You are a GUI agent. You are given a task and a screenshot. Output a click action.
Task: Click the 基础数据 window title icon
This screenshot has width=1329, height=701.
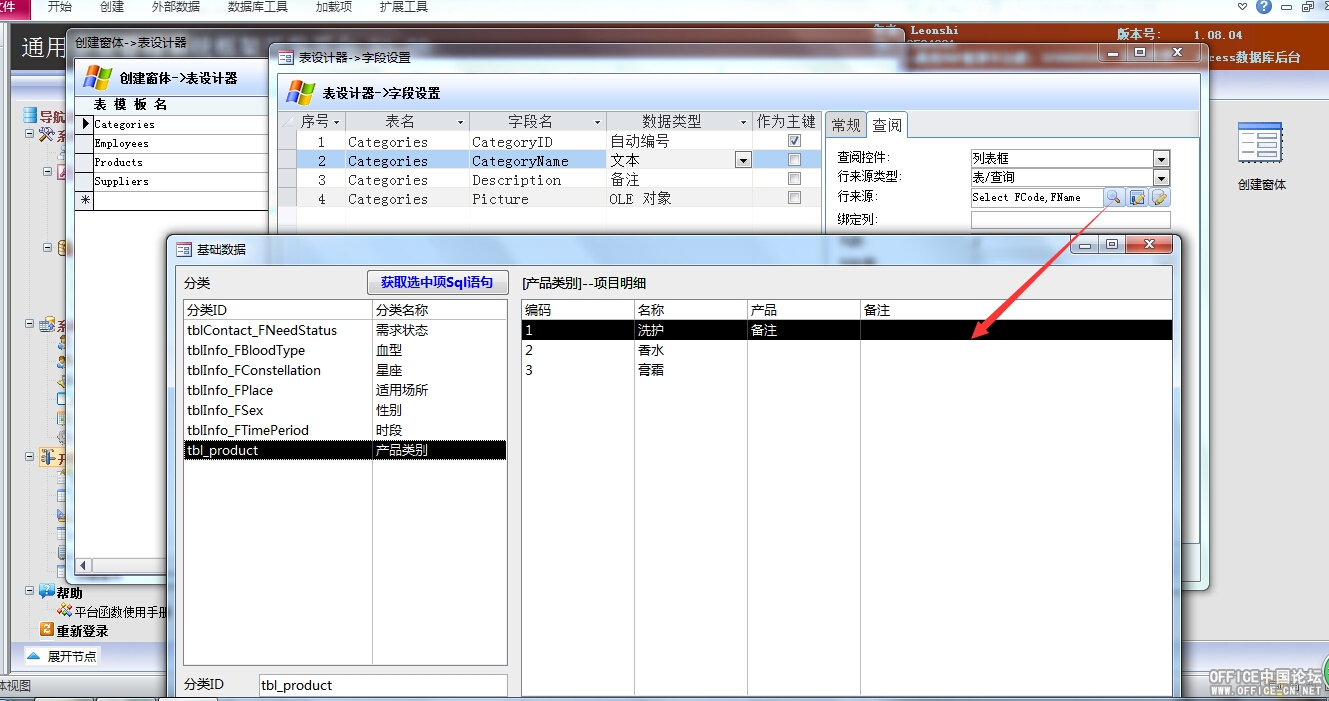tap(184, 249)
